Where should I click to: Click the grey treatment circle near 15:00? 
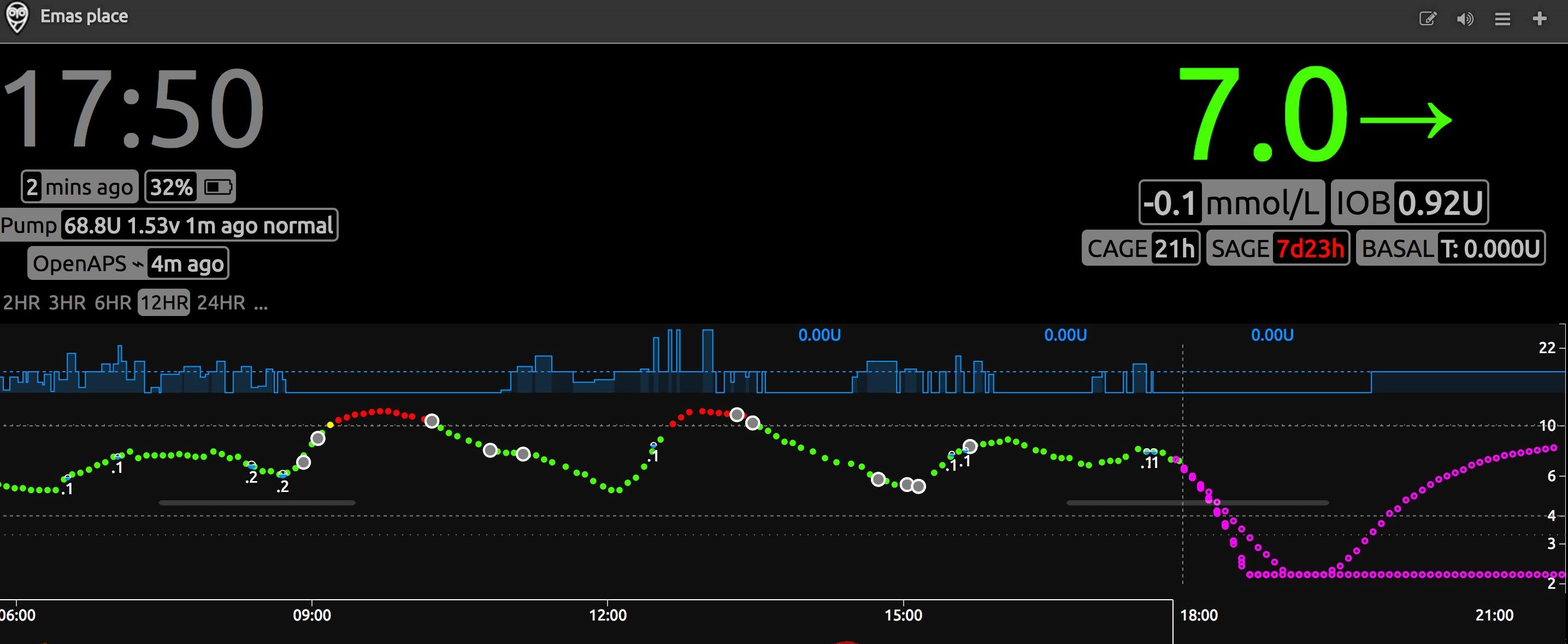(x=906, y=485)
